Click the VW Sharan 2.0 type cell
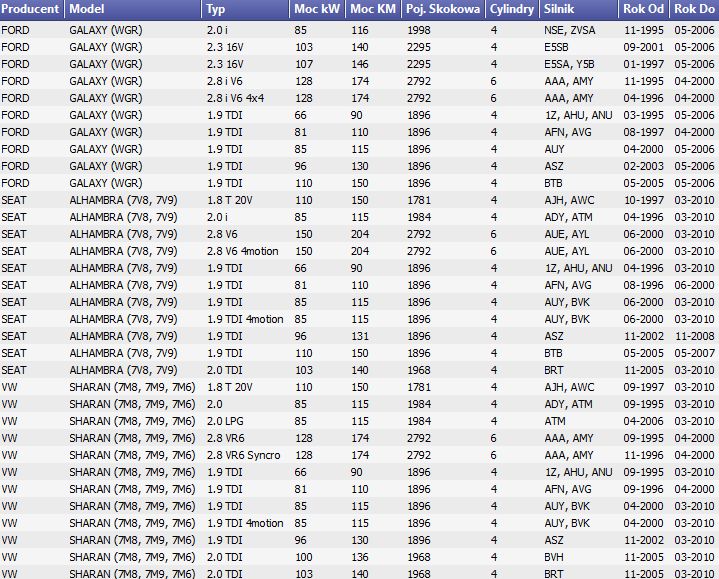This screenshot has width=719, height=579. [215, 404]
